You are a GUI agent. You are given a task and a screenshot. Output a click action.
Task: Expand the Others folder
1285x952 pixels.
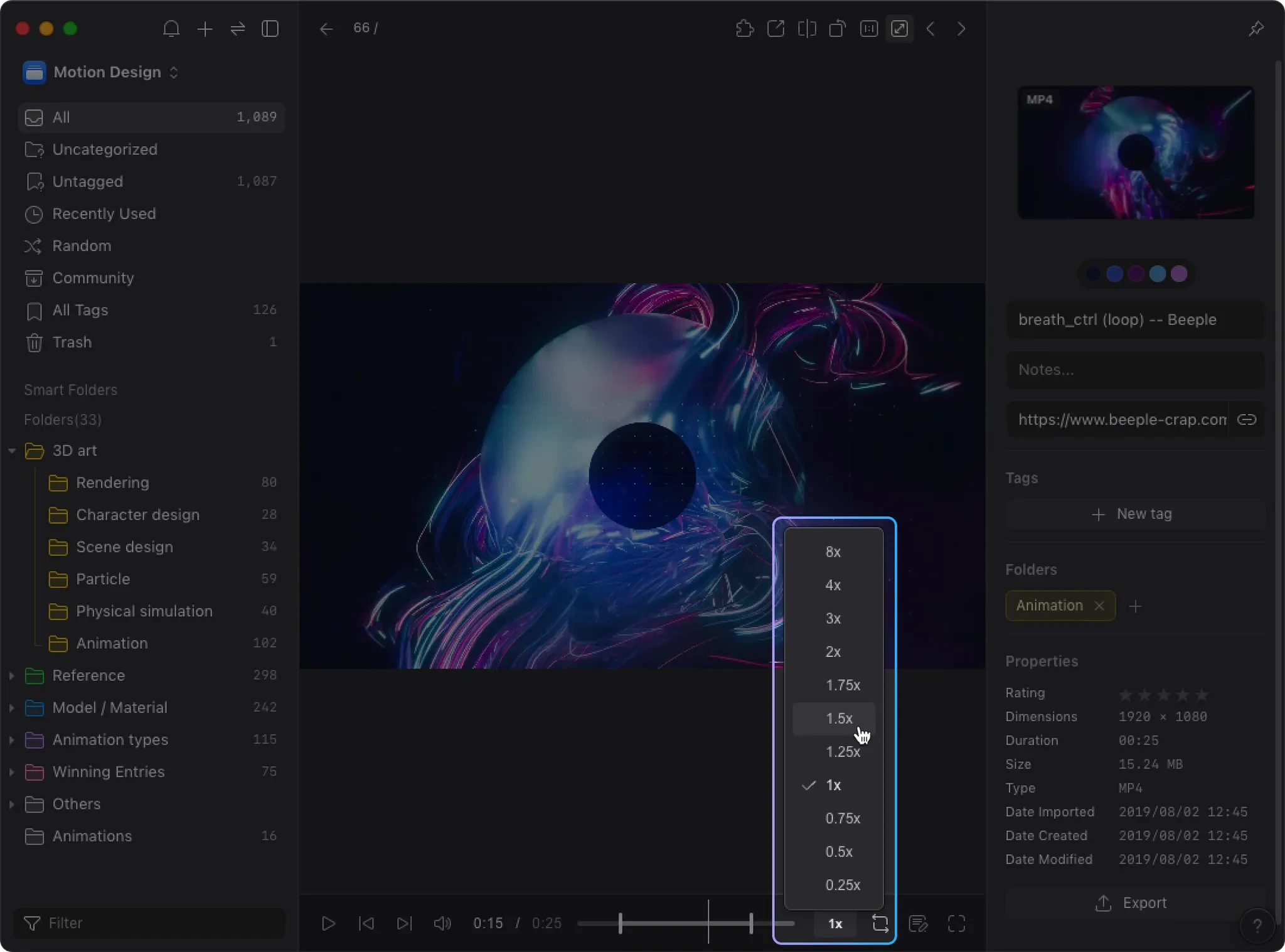[12, 804]
